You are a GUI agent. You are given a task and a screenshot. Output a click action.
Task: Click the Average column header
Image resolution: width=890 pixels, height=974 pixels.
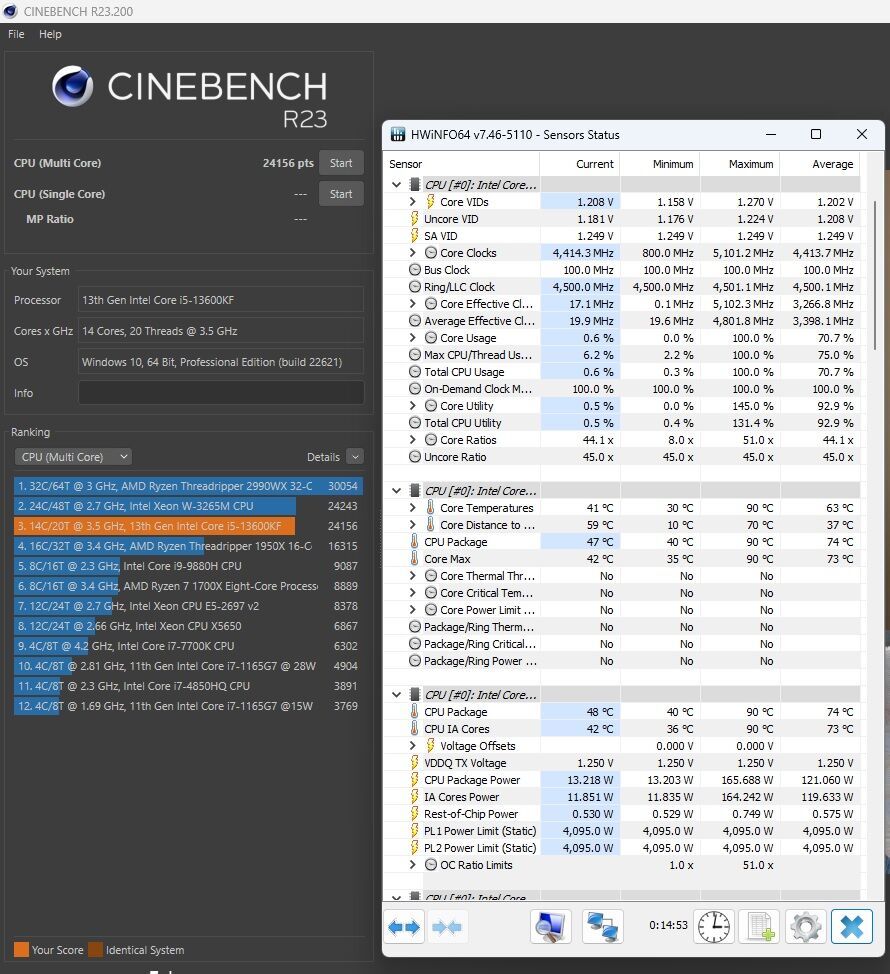tap(820, 164)
